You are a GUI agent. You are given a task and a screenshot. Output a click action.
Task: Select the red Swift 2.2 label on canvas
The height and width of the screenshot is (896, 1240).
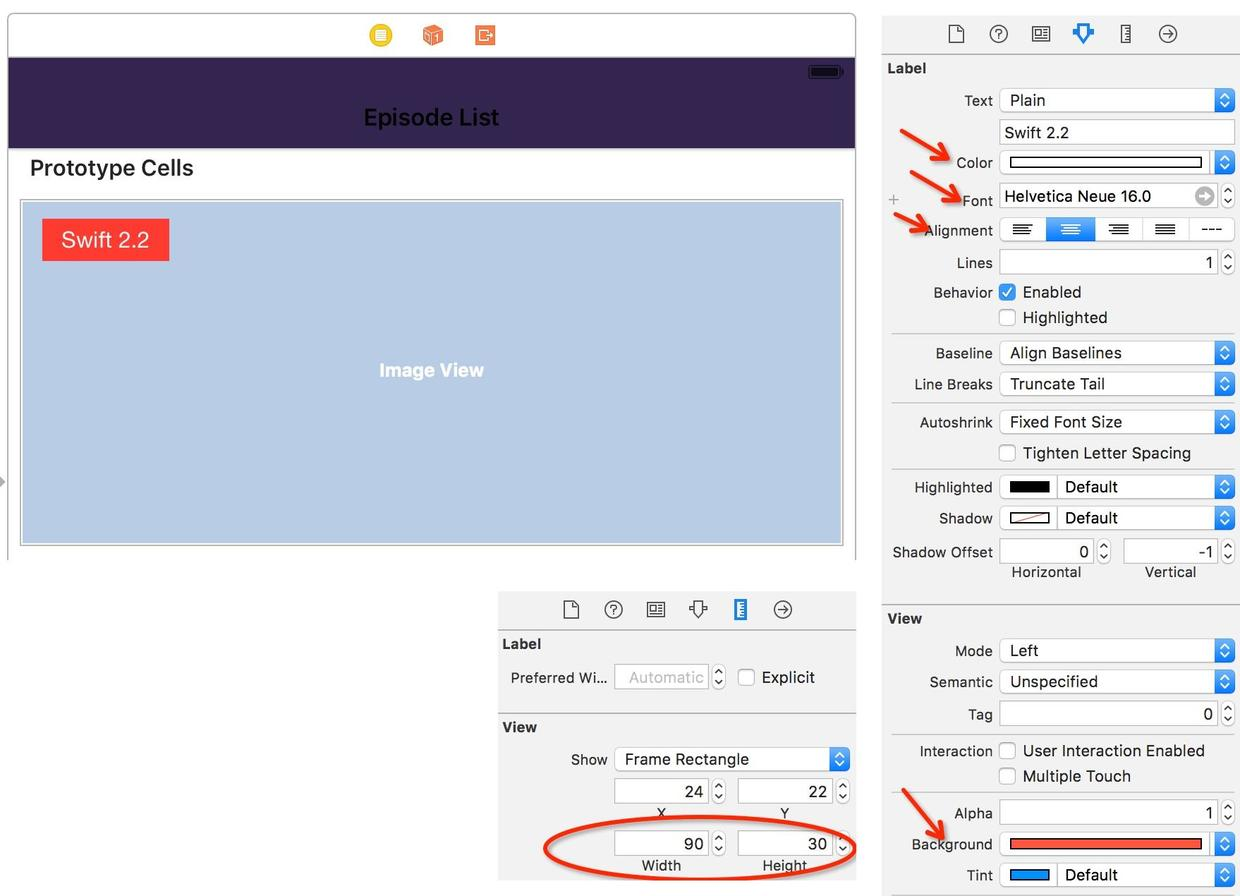tap(105, 240)
